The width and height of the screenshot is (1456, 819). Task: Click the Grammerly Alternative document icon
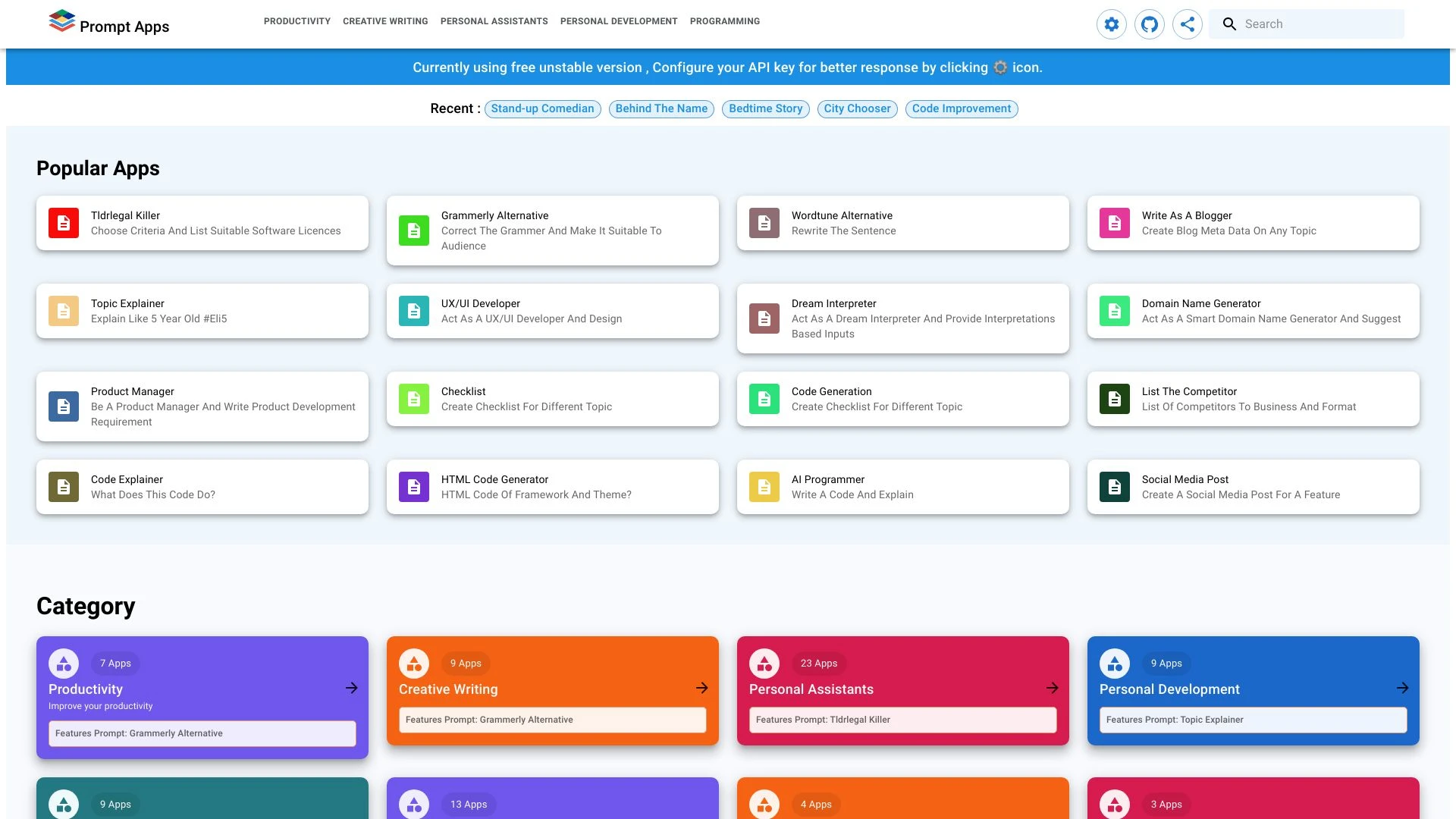tap(413, 231)
